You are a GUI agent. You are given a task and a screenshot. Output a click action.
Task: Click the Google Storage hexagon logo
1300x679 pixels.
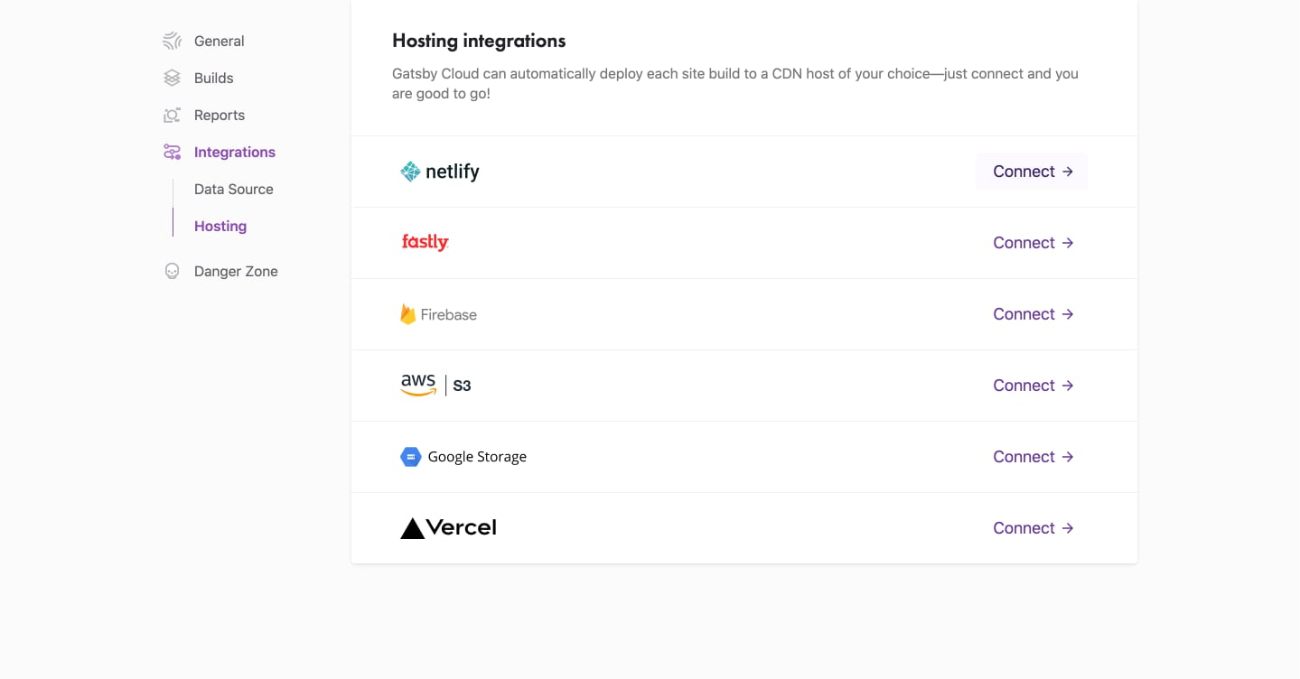(x=410, y=457)
